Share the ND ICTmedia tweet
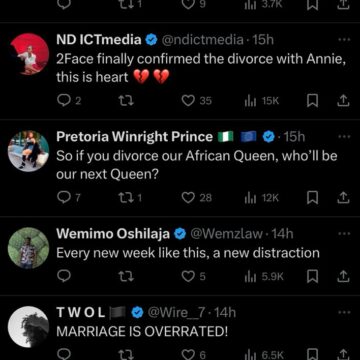 (x=343, y=101)
